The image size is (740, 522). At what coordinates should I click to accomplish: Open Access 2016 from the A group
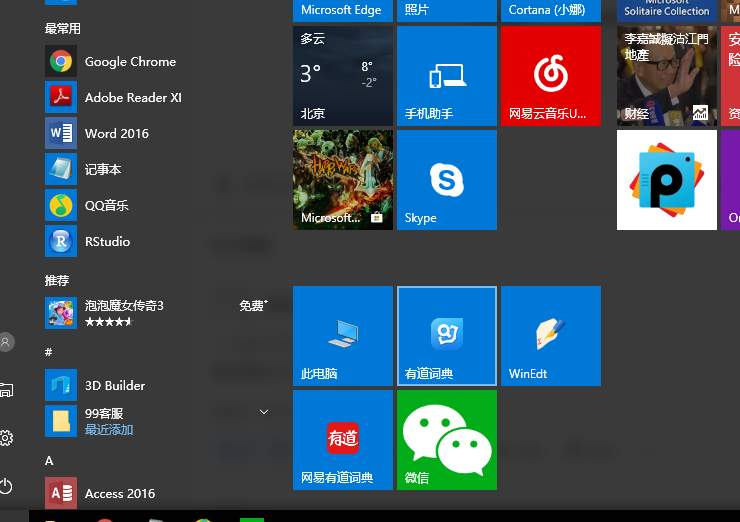coord(158,493)
